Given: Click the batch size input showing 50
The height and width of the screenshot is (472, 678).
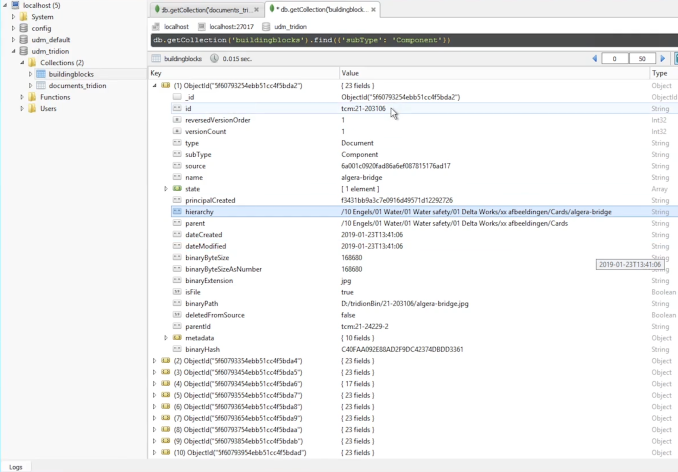Looking at the screenshot, I should (642, 58).
